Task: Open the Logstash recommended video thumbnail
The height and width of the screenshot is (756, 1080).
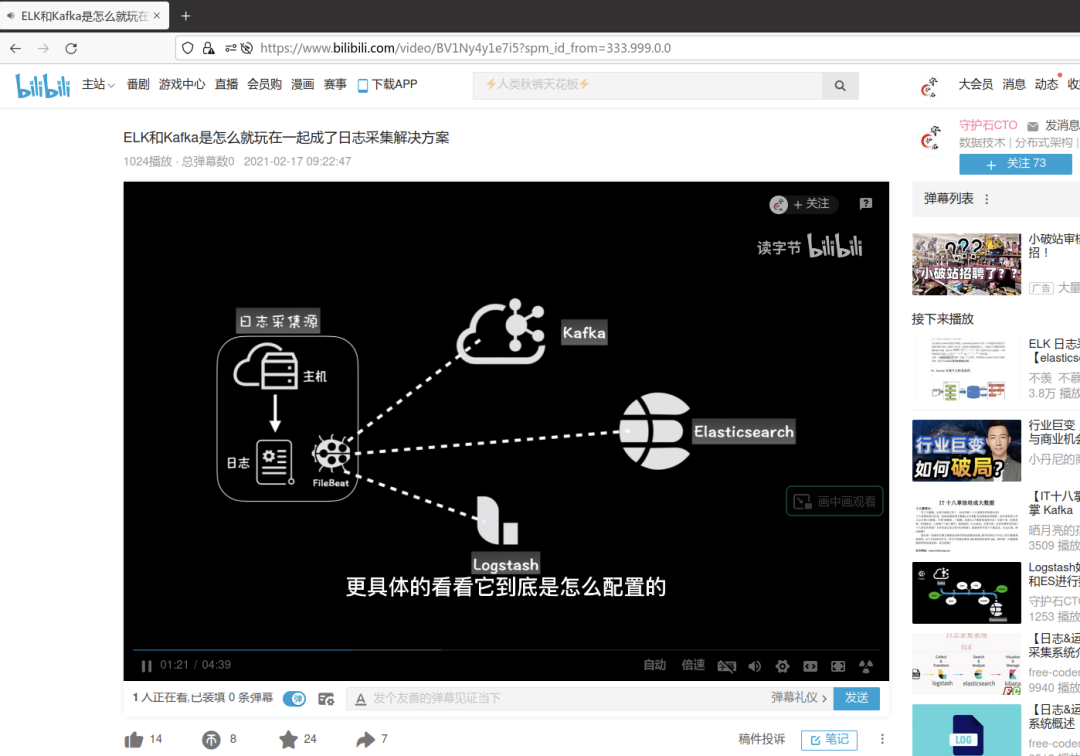Action: (966, 593)
